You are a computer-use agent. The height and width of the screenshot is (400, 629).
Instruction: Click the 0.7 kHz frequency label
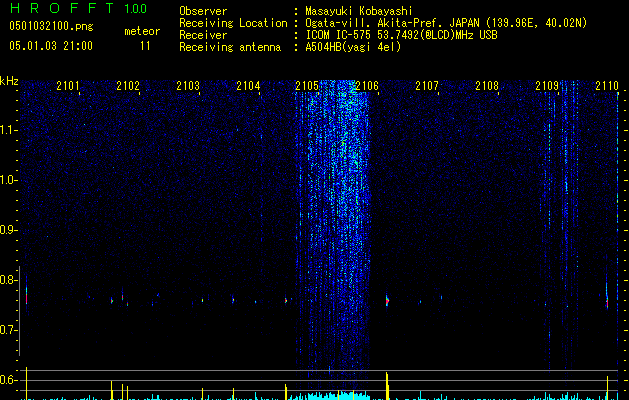pyautogui.click(x=8, y=330)
